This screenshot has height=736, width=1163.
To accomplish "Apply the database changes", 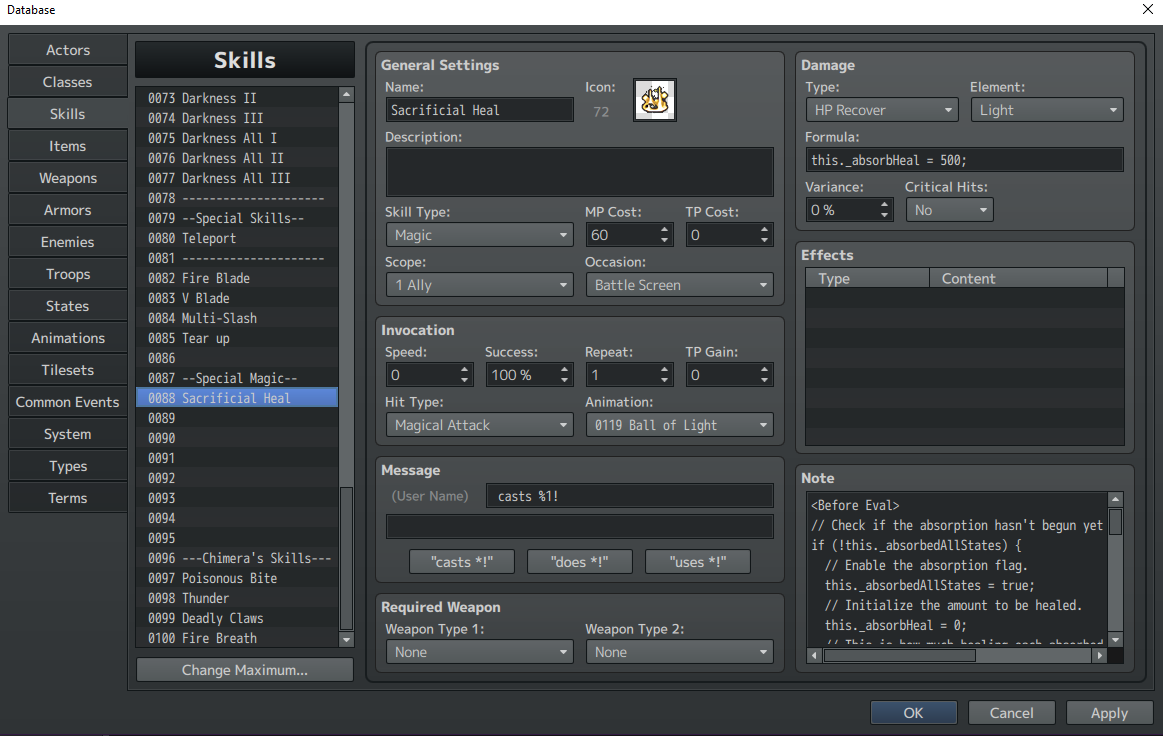I will [1109, 713].
